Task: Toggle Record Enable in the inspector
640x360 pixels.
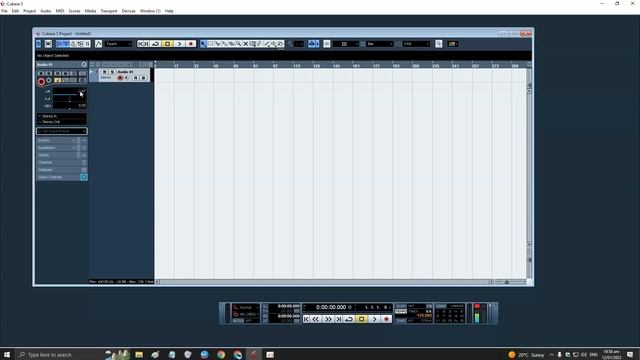Action: 41,81
